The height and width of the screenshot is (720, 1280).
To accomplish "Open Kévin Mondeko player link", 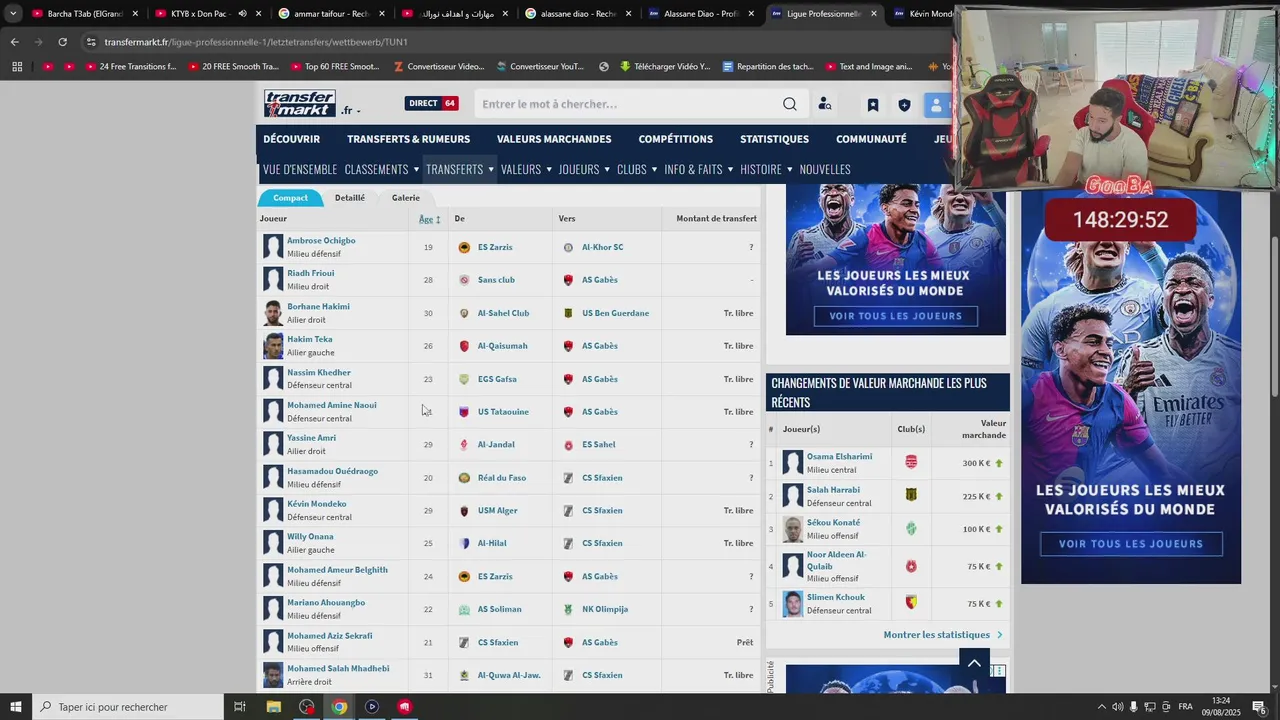I will [x=317, y=504].
